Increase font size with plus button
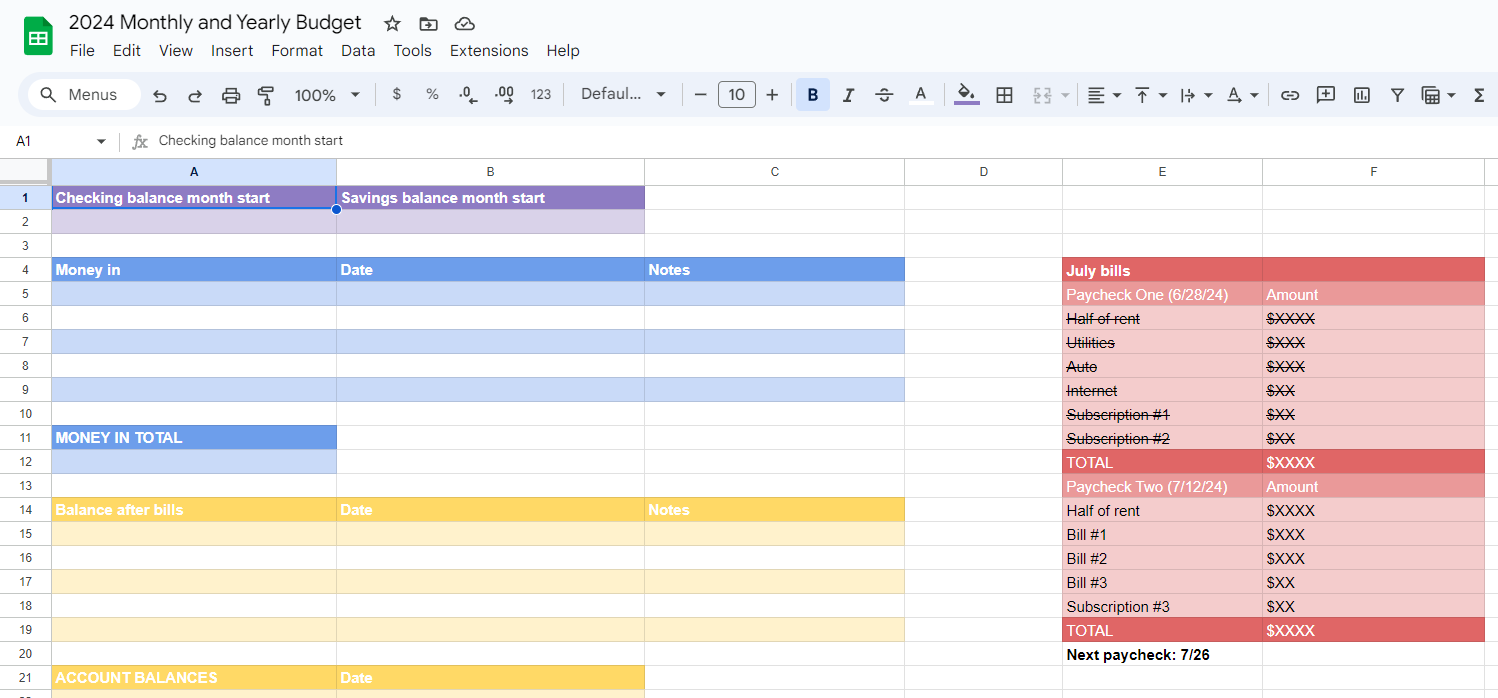The height and width of the screenshot is (698, 1498). tap(772, 95)
